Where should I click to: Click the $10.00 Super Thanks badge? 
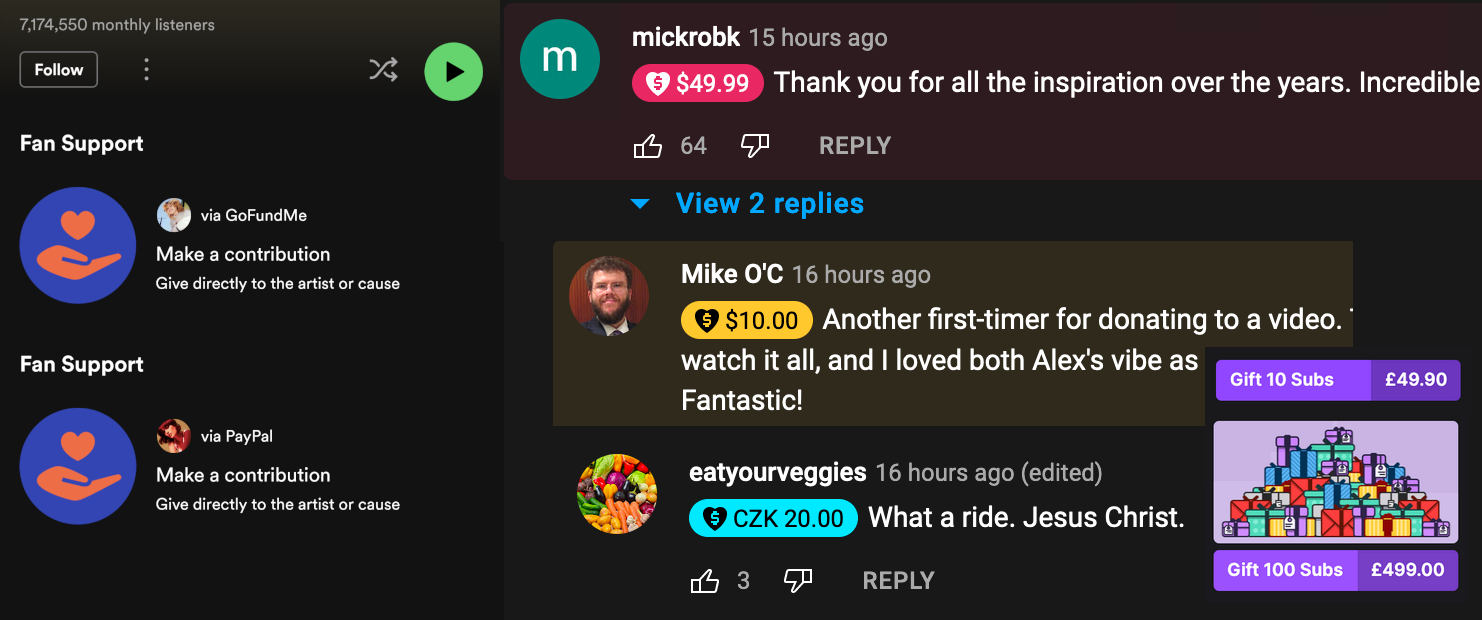[x=746, y=320]
